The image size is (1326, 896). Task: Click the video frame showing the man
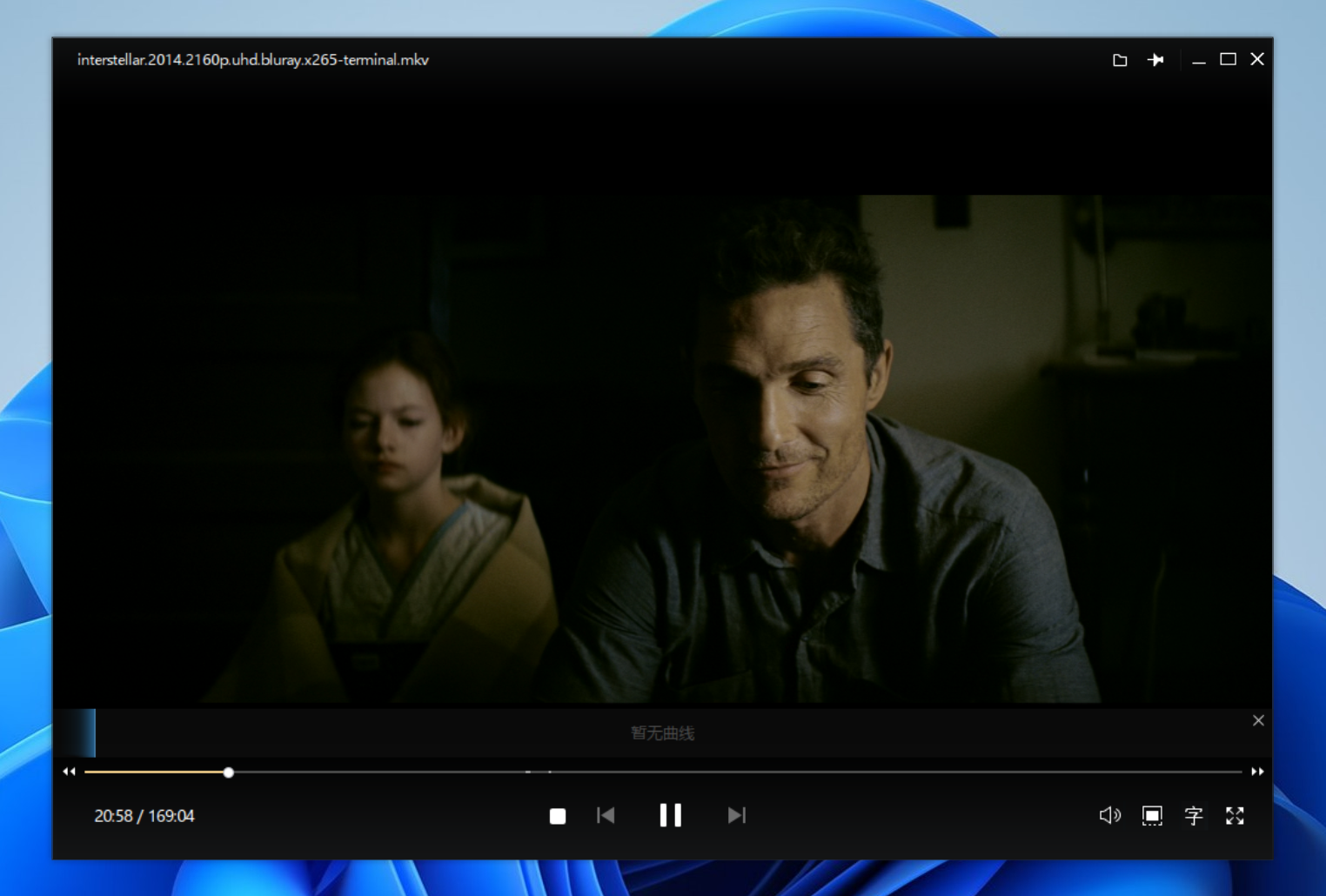663,448
